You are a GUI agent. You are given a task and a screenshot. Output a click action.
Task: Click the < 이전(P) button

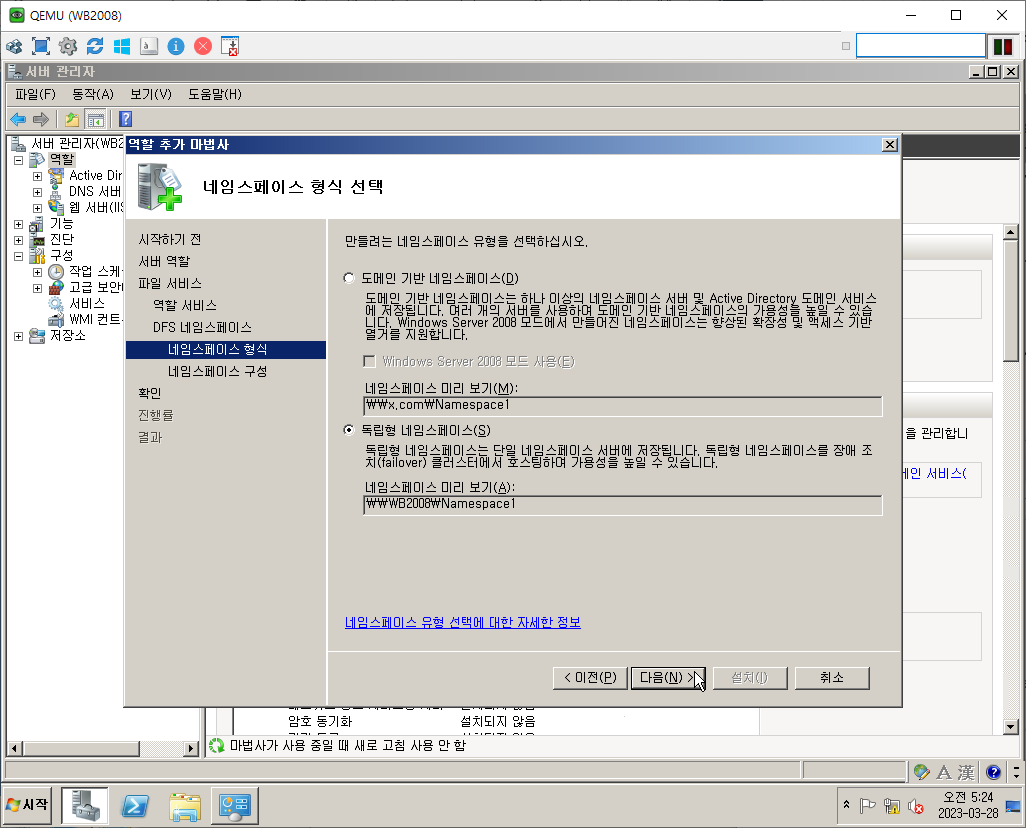click(590, 677)
